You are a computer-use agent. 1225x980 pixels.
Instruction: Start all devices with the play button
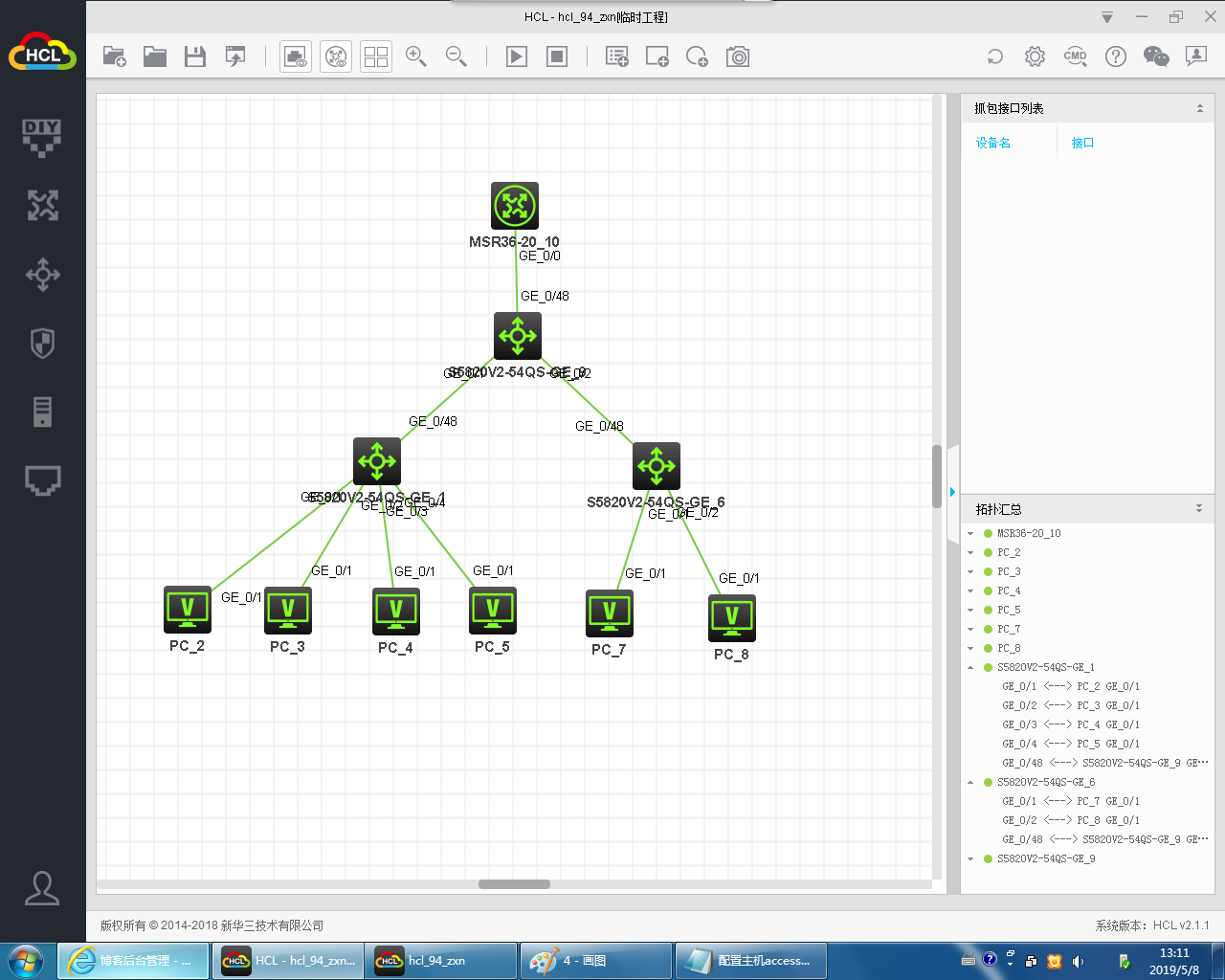(x=517, y=57)
